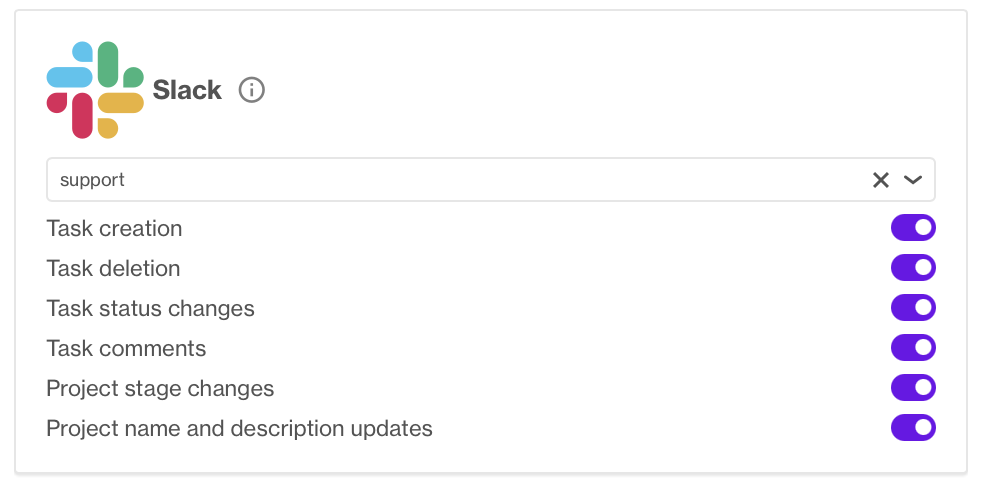
Task: Click the Task comments label
Action: tap(126, 348)
